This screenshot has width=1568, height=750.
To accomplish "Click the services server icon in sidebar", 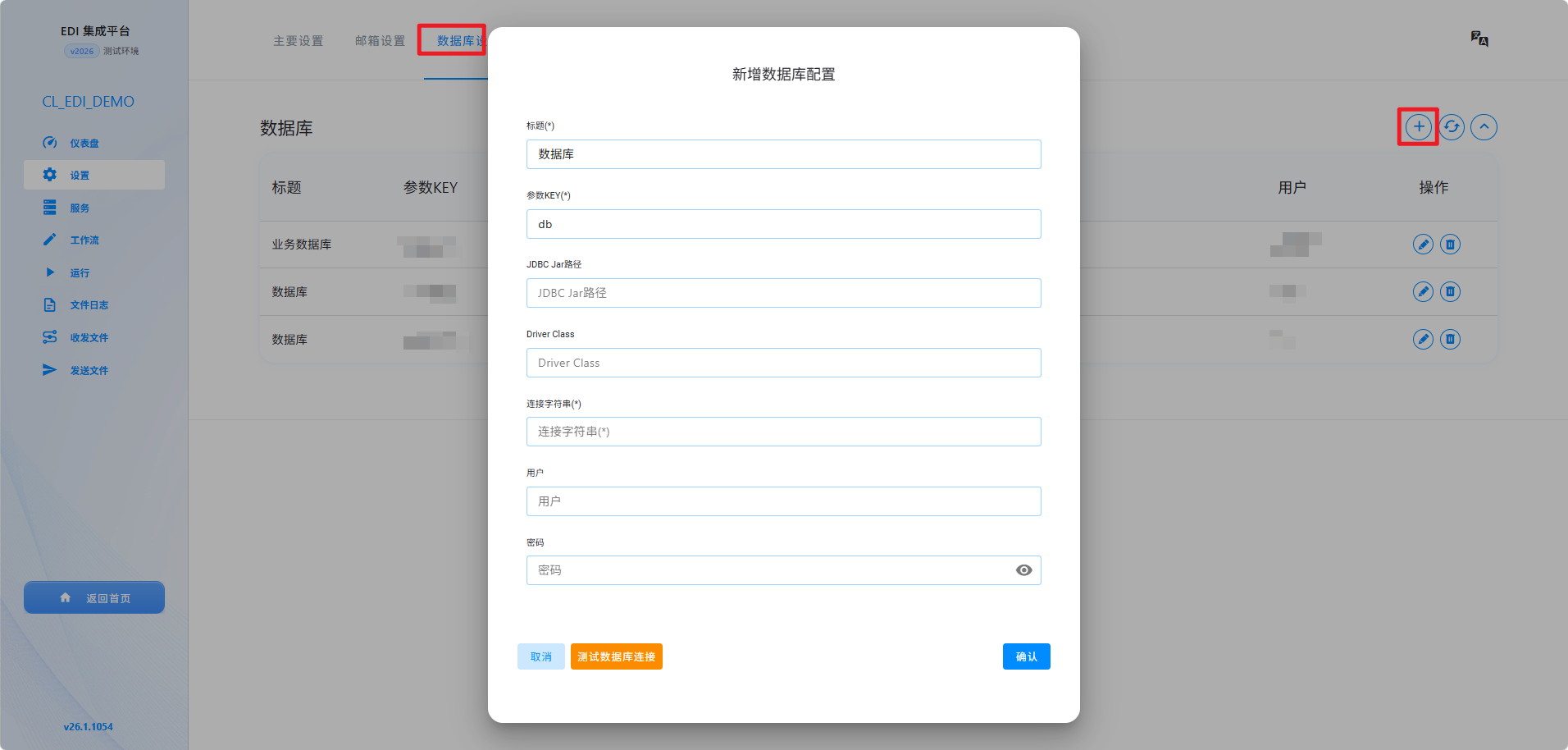I will pyautogui.click(x=50, y=208).
